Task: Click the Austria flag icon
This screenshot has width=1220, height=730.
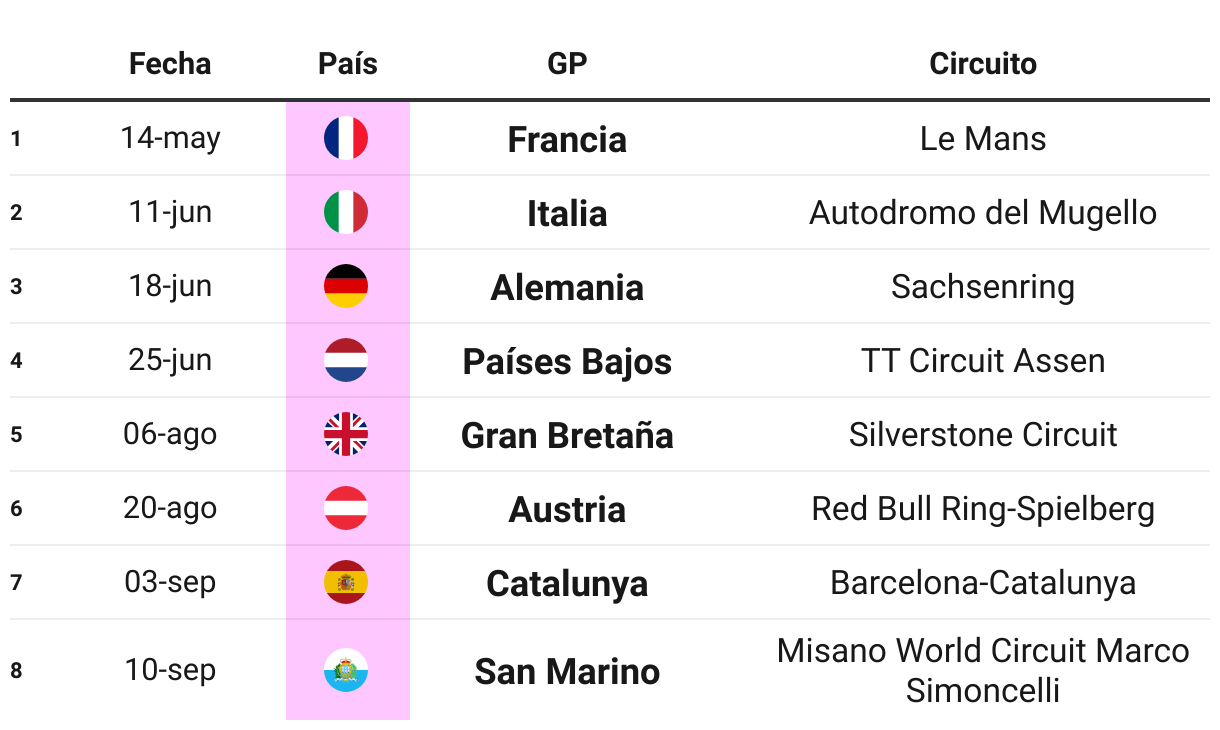Action: coord(346,509)
